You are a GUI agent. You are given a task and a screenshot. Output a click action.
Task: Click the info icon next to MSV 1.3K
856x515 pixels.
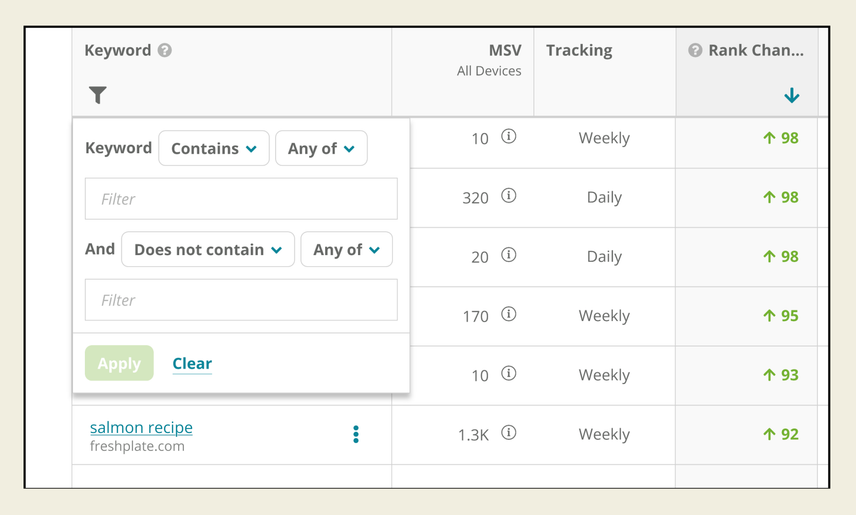pos(508,434)
